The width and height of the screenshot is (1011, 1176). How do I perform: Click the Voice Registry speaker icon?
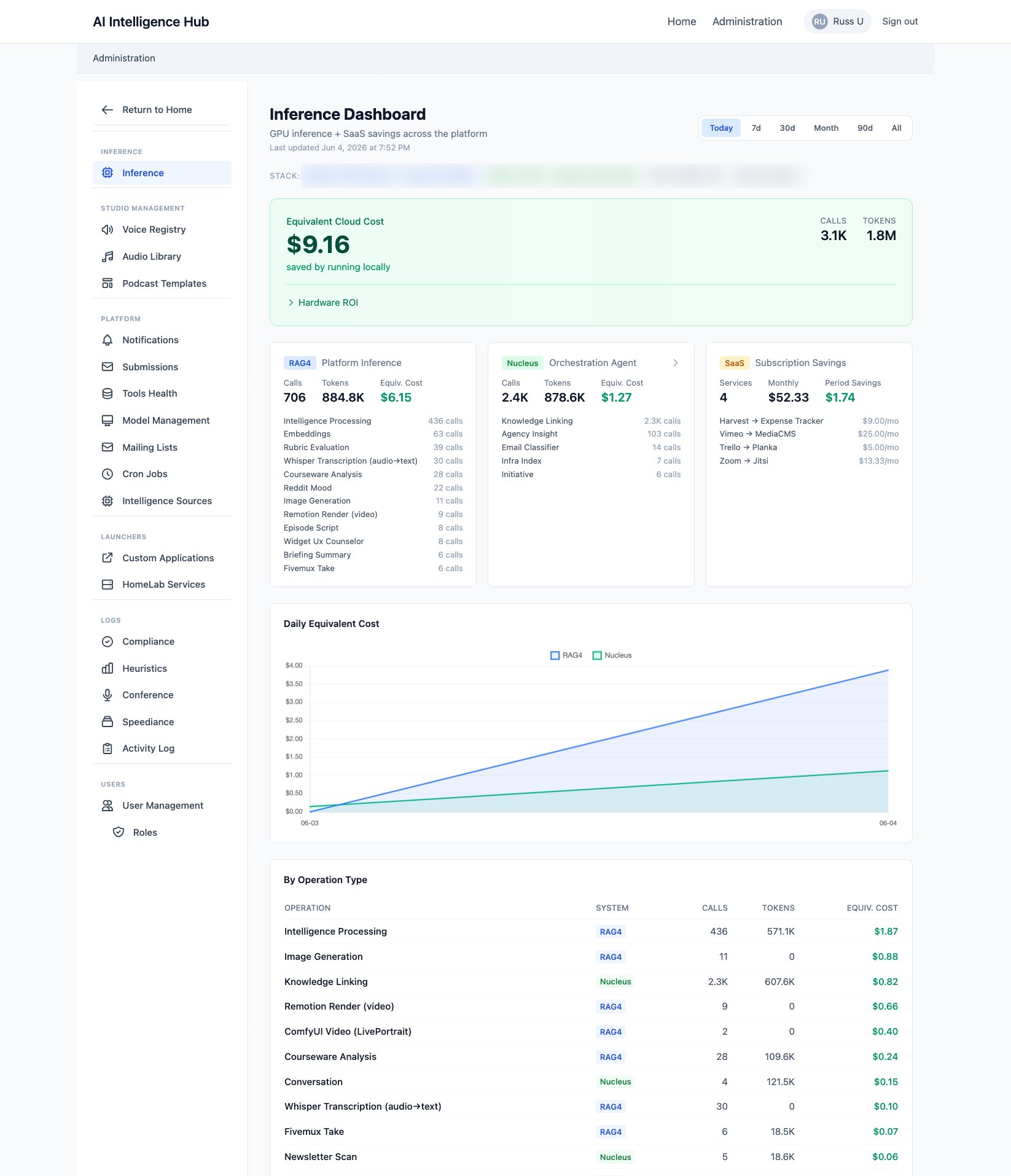point(107,230)
